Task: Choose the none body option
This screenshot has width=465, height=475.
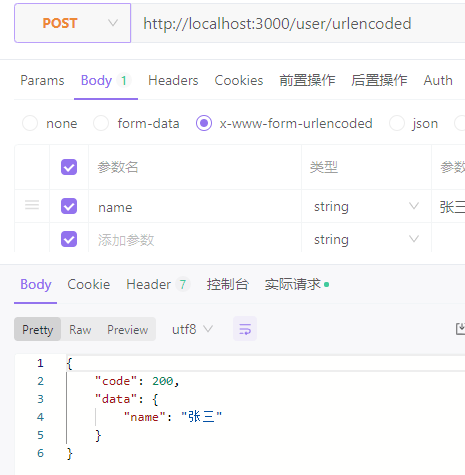Action: pos(30,123)
